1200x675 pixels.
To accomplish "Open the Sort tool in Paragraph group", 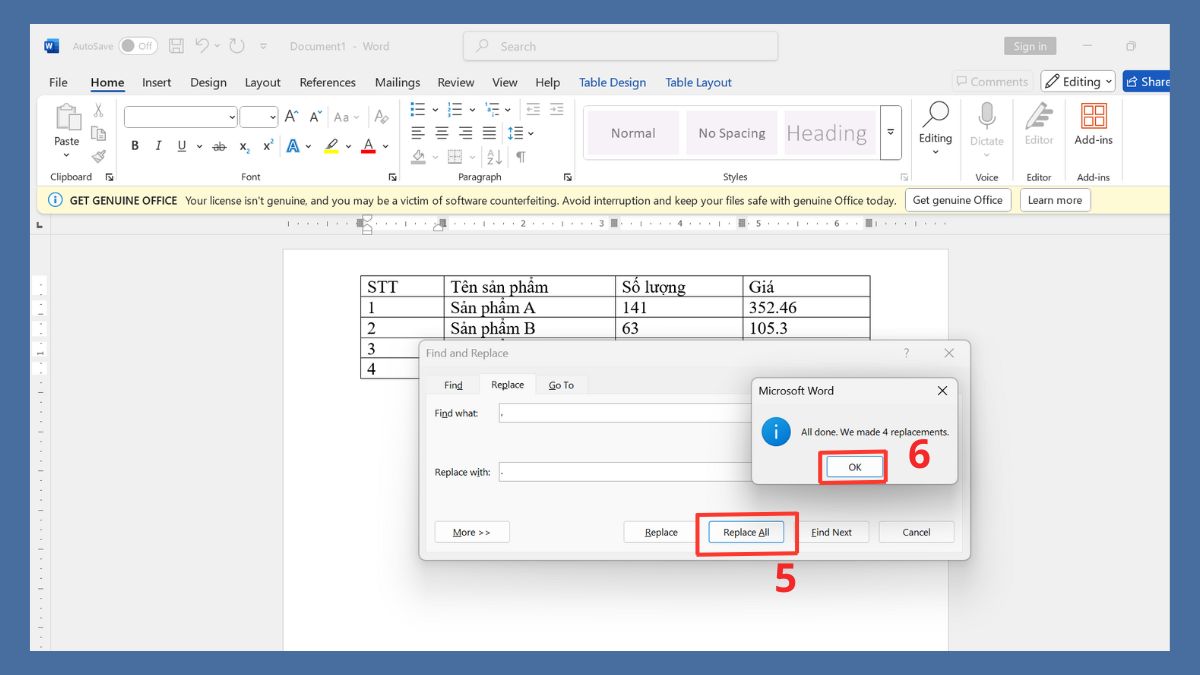I will (x=493, y=158).
